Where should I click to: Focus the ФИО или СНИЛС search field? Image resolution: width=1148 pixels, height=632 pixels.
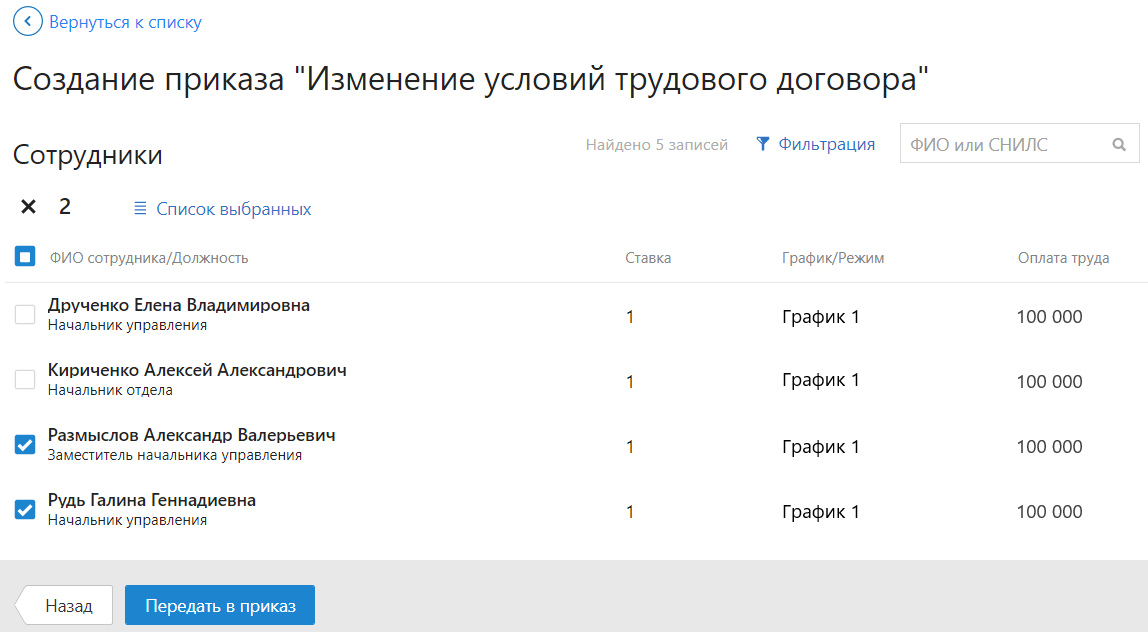(x=1019, y=144)
